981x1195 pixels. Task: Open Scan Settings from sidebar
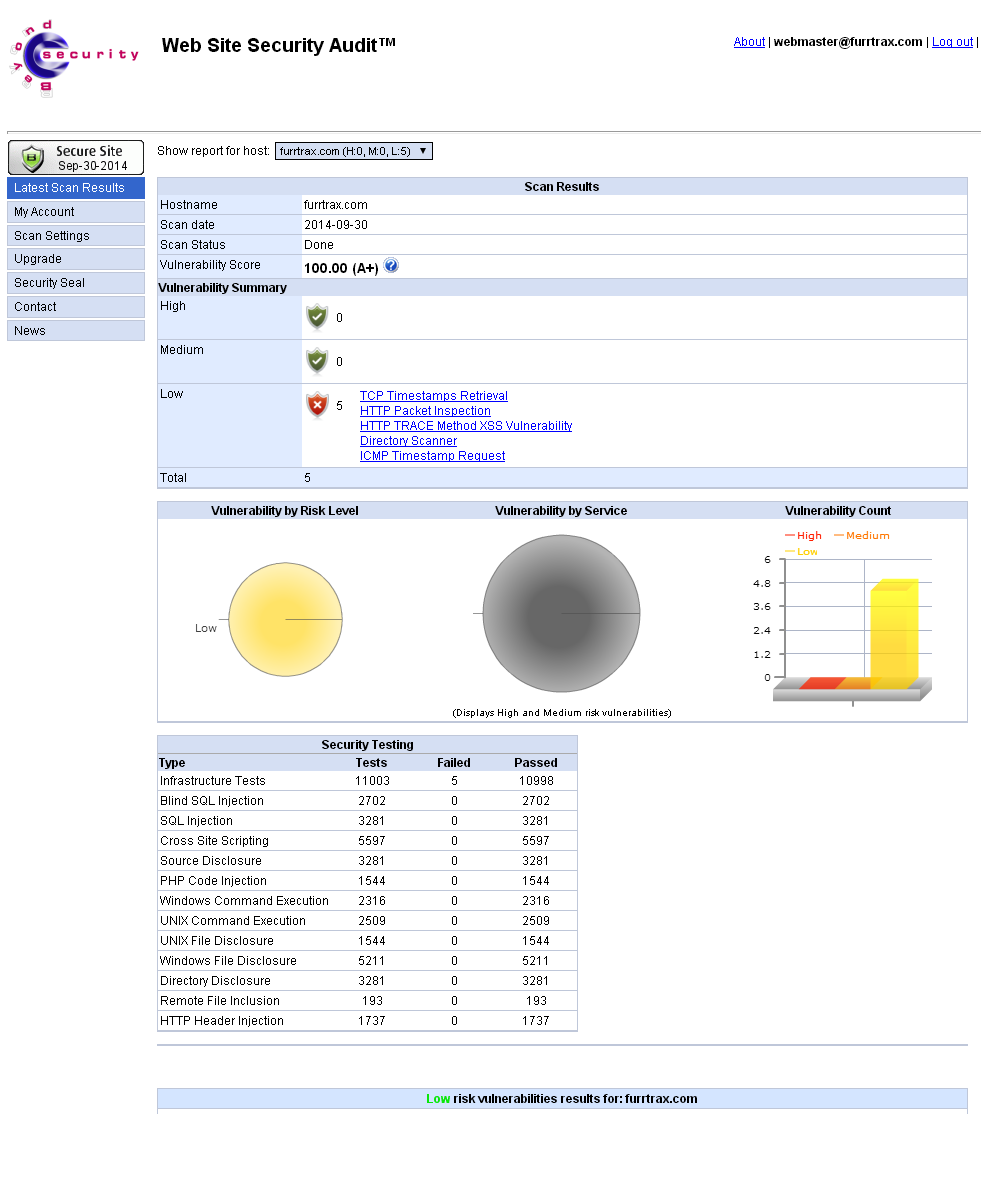coord(76,236)
